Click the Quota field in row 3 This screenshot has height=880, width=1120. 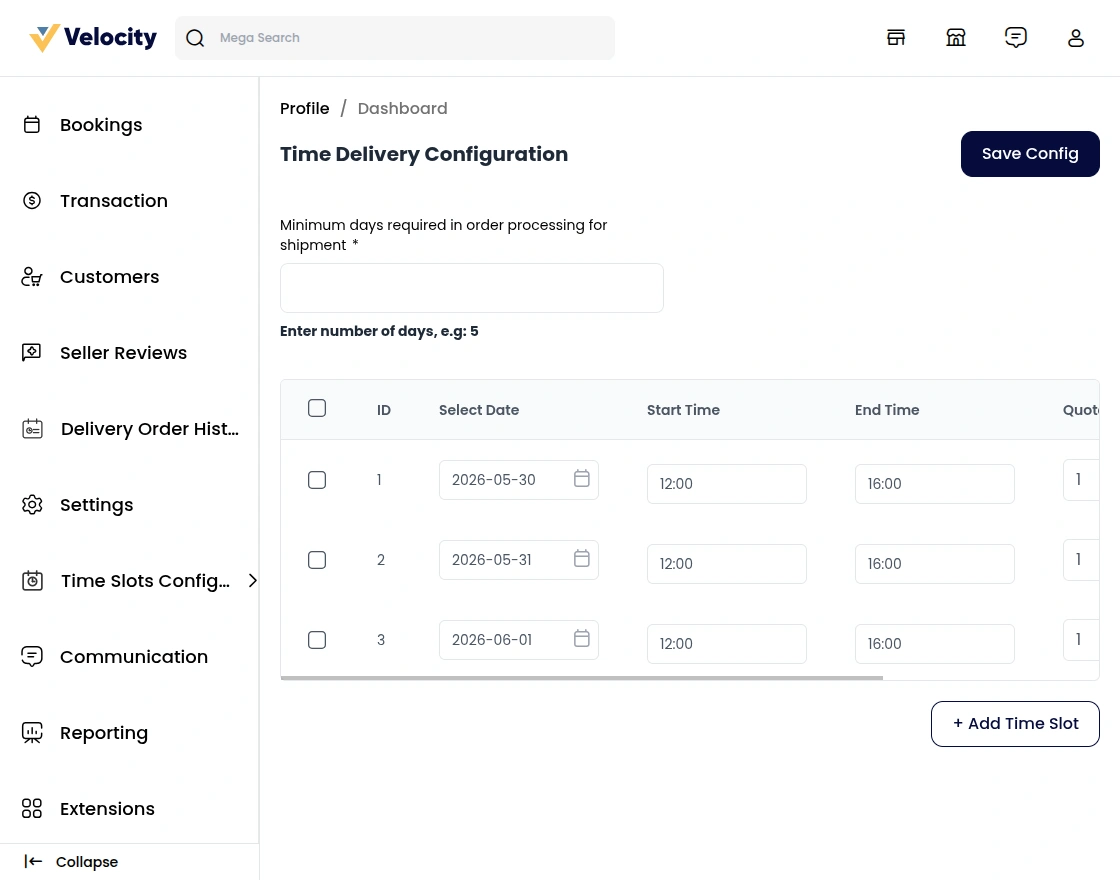1081,640
